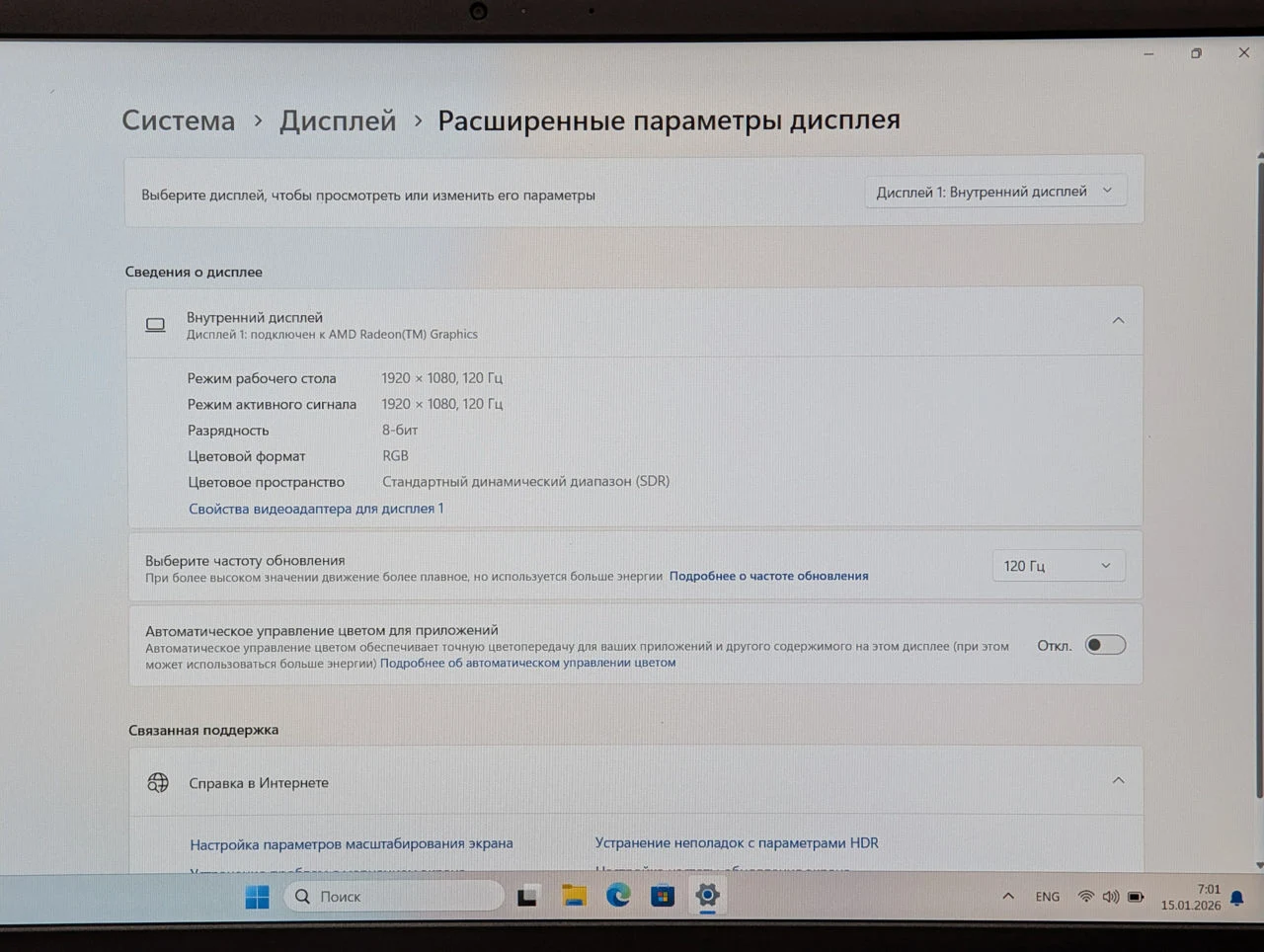Open Устранение неполадок с параметрами HDR link
Image resolution: width=1264 pixels, height=952 pixels.
737,842
